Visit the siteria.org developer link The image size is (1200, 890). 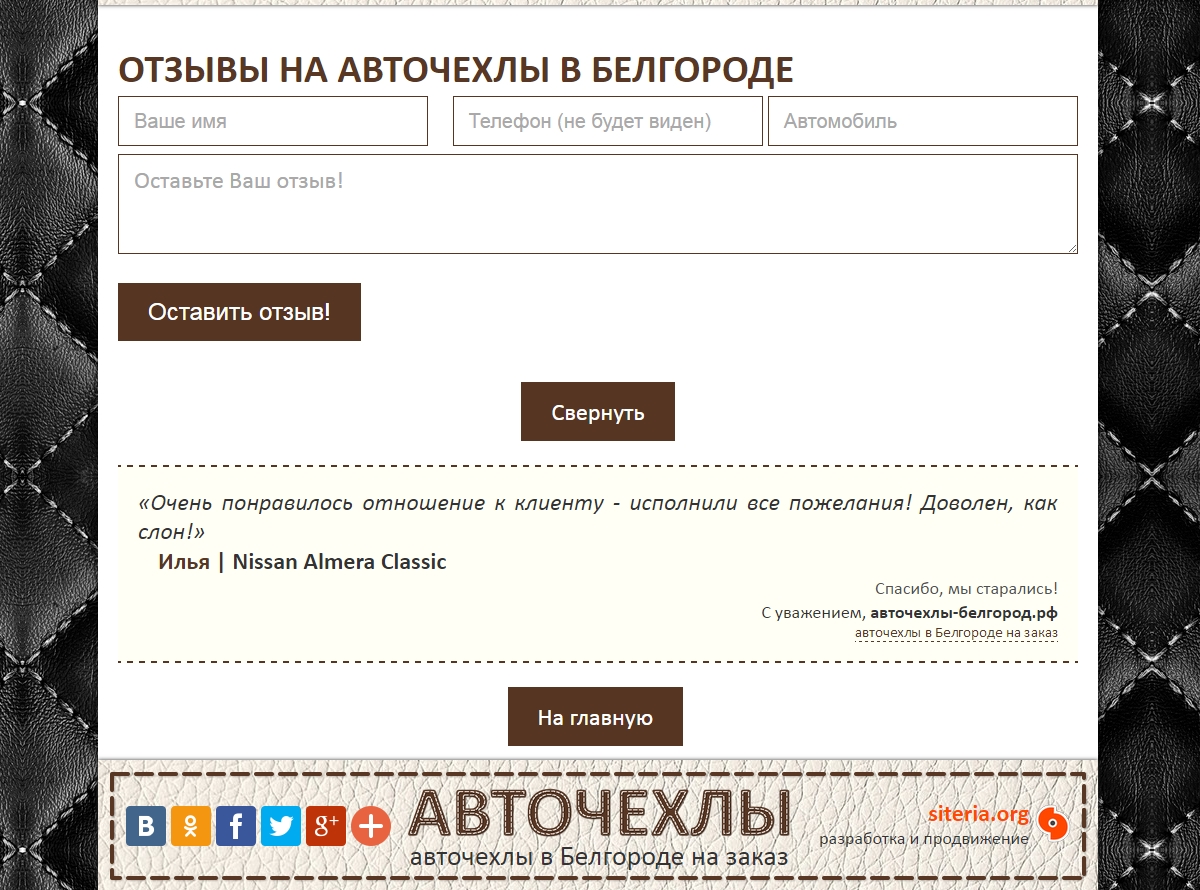coord(977,814)
